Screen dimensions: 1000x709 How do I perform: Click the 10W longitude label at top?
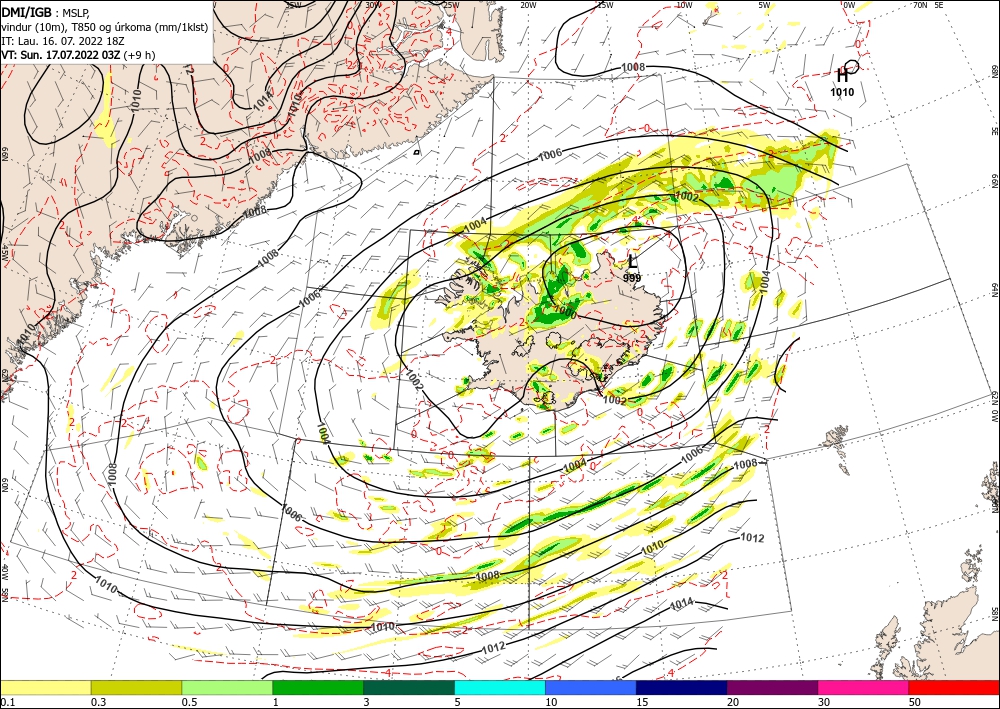pyautogui.click(x=684, y=5)
